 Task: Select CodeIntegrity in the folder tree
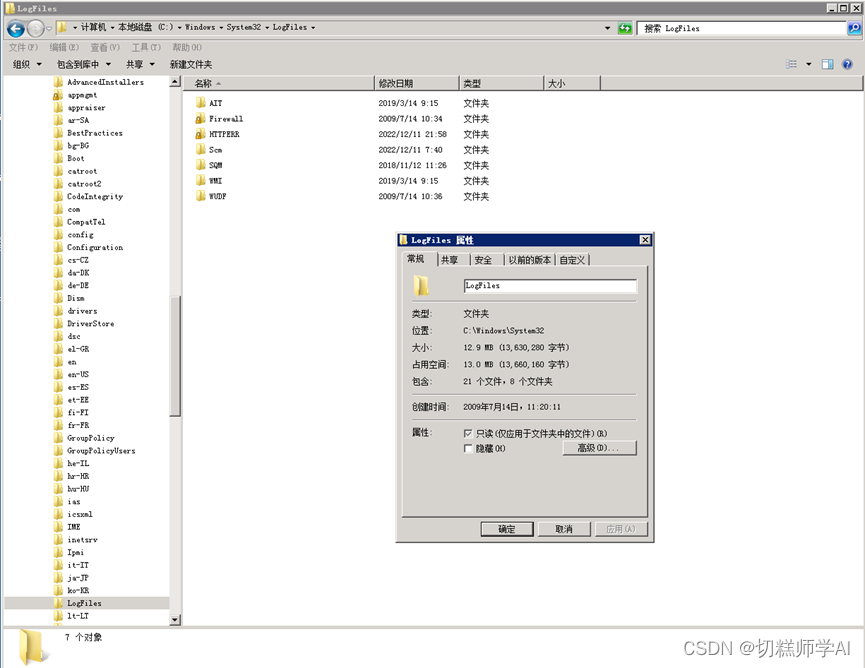[95, 196]
